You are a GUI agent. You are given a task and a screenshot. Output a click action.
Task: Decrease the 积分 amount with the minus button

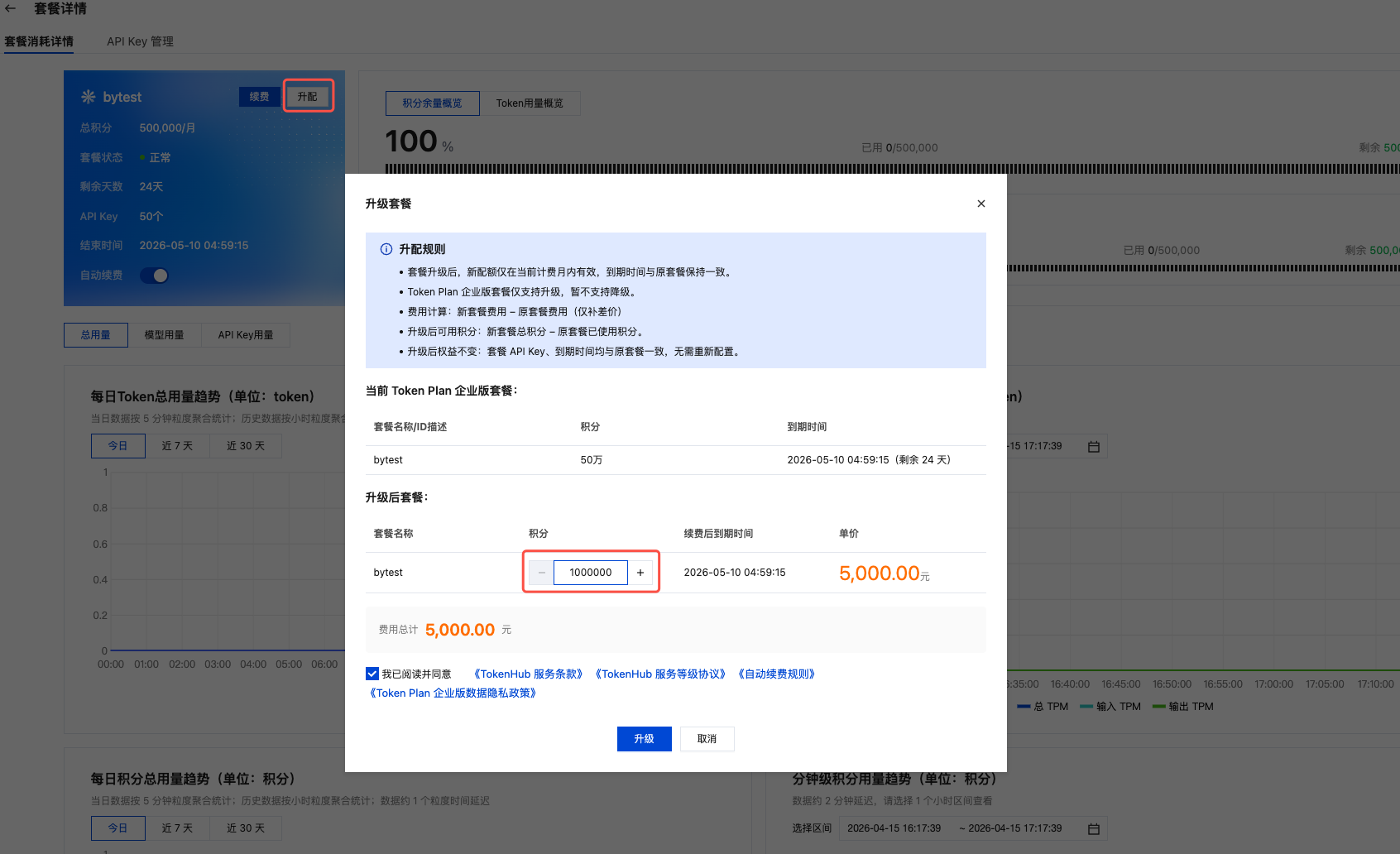[x=542, y=573]
